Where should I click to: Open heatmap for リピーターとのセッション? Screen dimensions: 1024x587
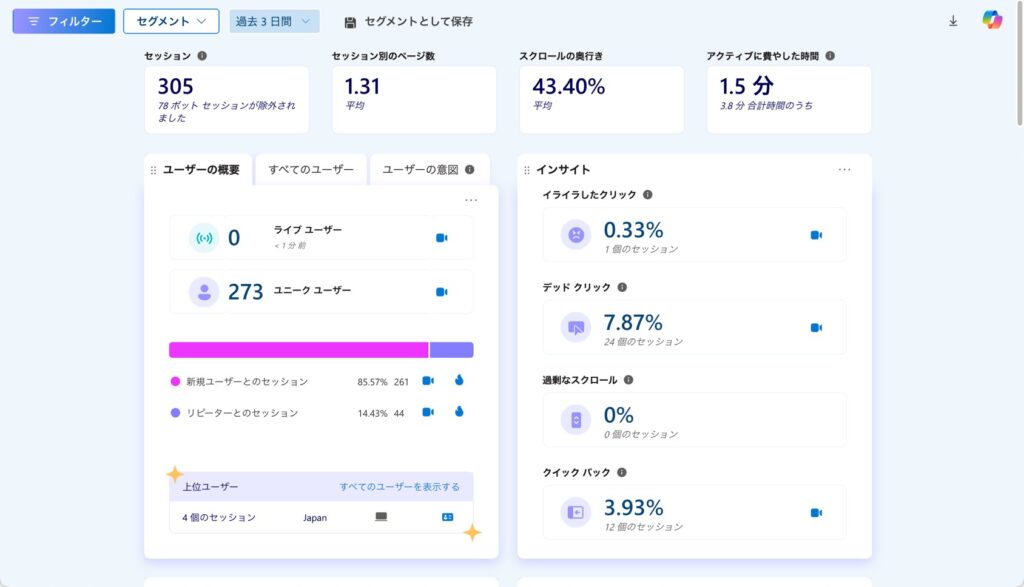(x=459, y=412)
